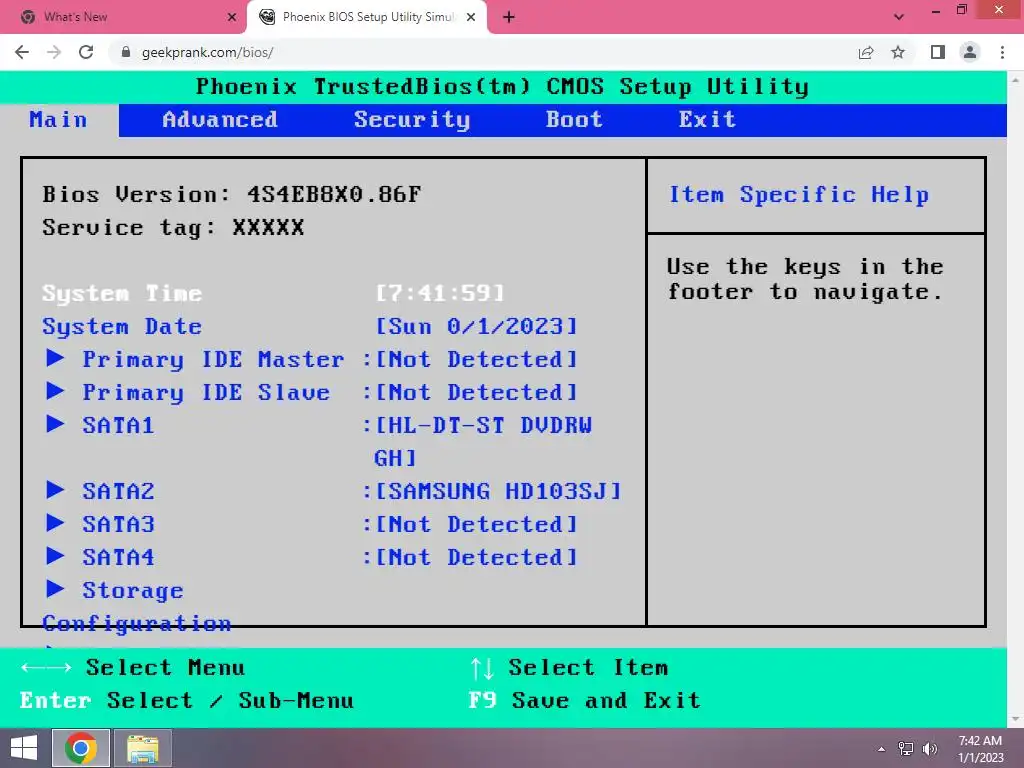Click the Item Specific Help heading
Image resolution: width=1024 pixels, height=768 pixels.
pos(799,195)
